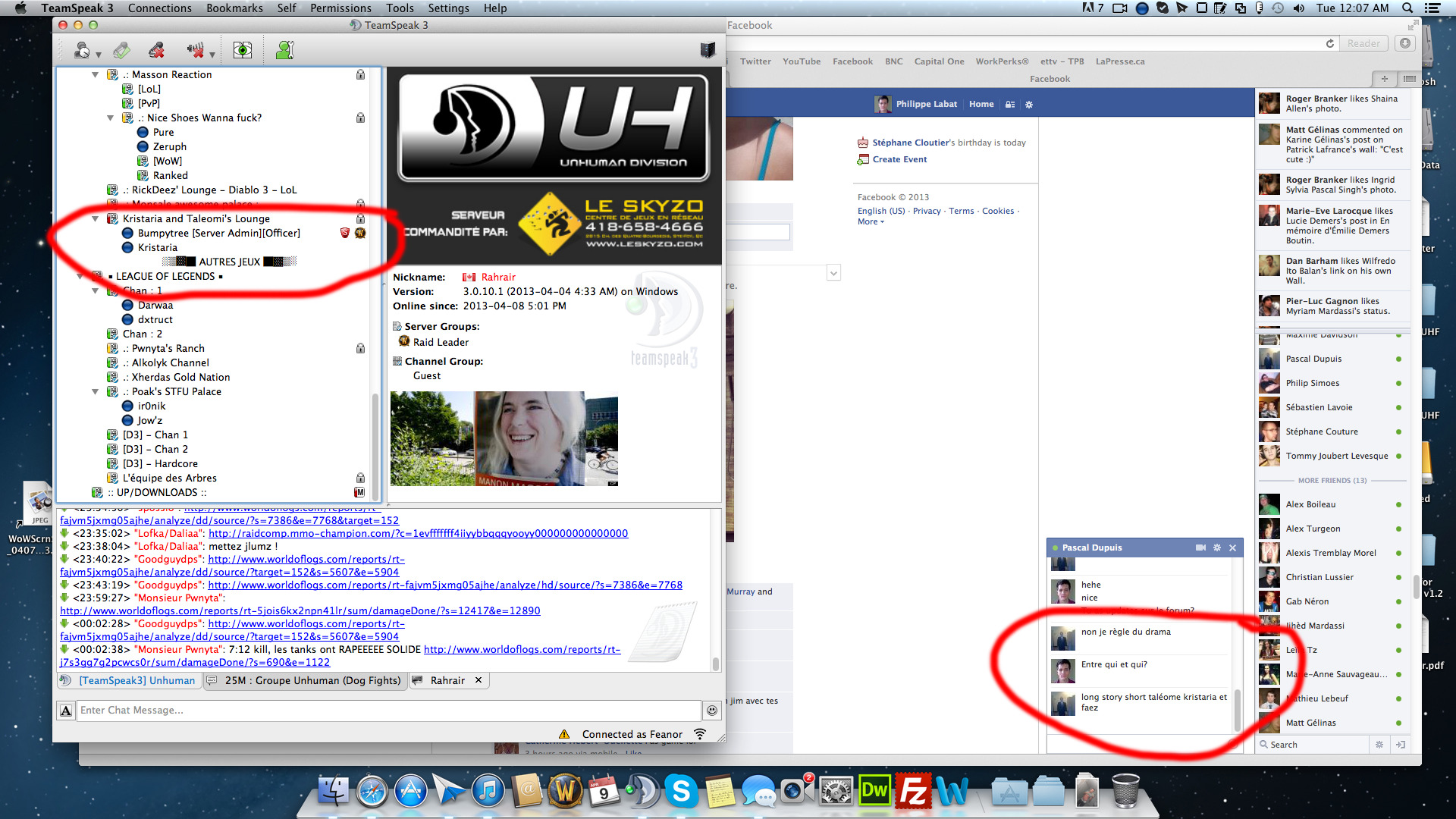Collapse Poak's STFU Palace channel

click(x=96, y=392)
